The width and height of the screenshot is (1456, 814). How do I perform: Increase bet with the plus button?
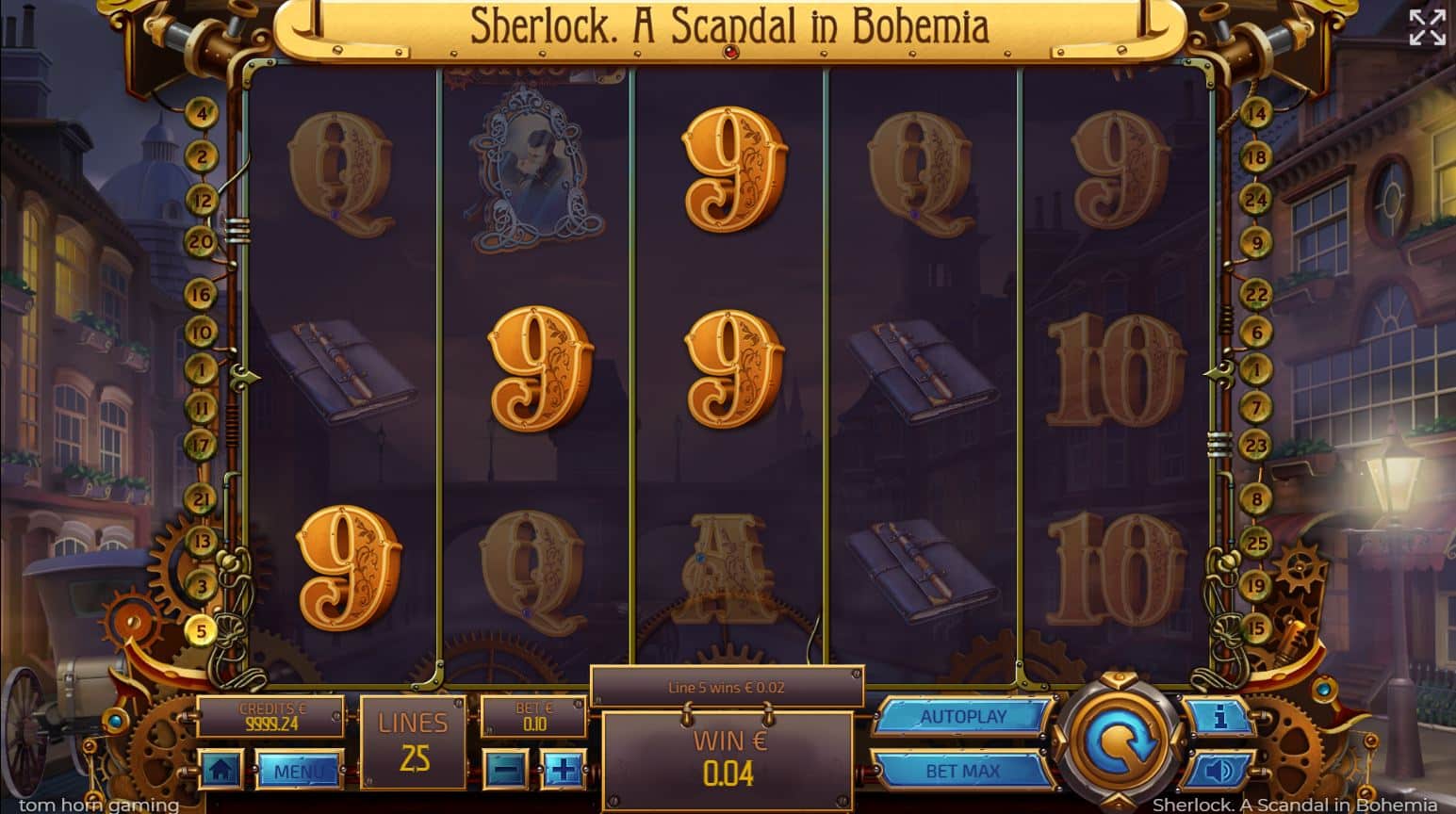(564, 770)
